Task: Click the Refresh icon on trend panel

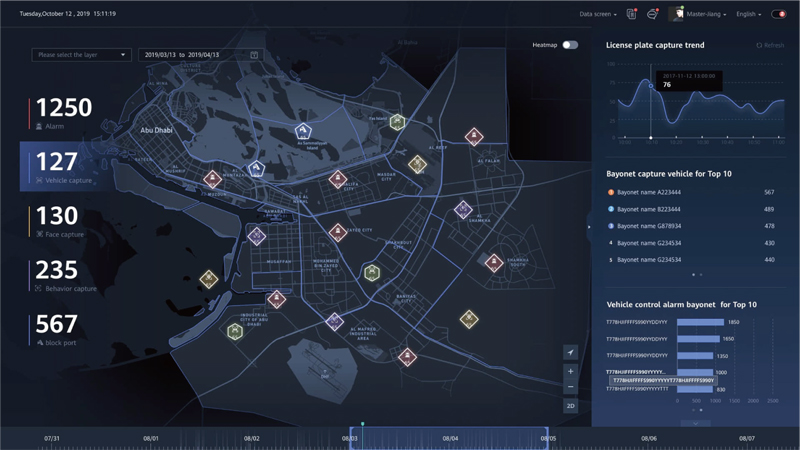Action: point(759,46)
